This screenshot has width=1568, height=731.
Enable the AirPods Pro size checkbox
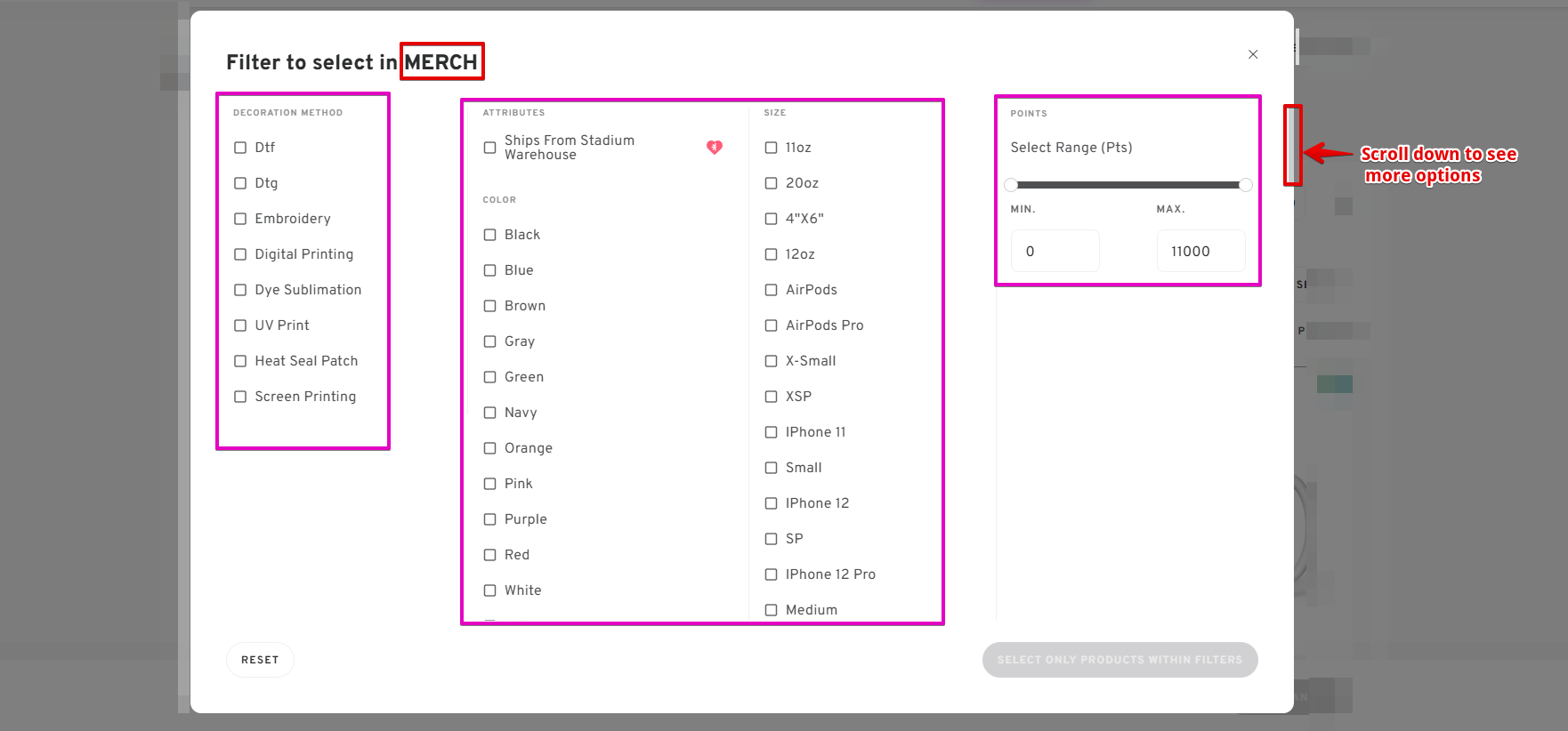771,325
